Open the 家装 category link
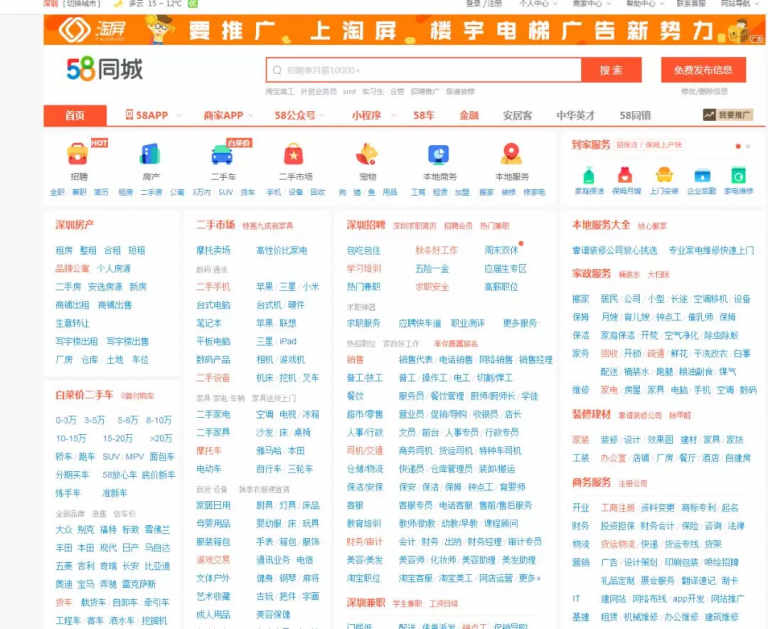 580,440
